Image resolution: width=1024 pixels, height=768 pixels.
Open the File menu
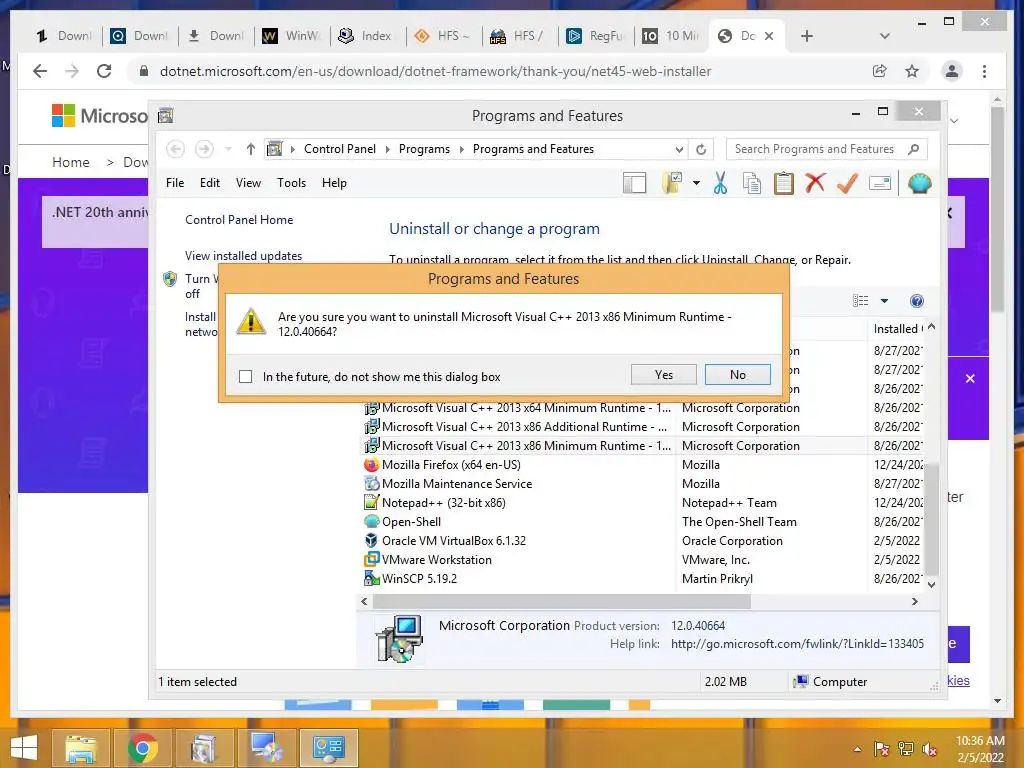(x=175, y=183)
